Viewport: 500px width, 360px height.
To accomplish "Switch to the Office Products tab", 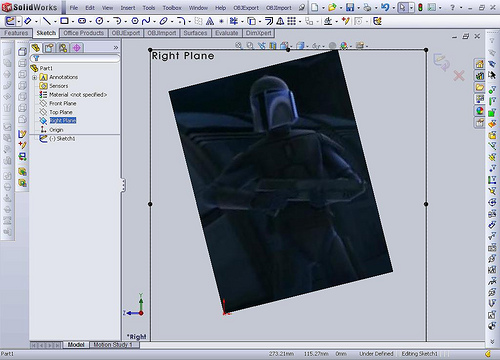I will coord(83,33).
